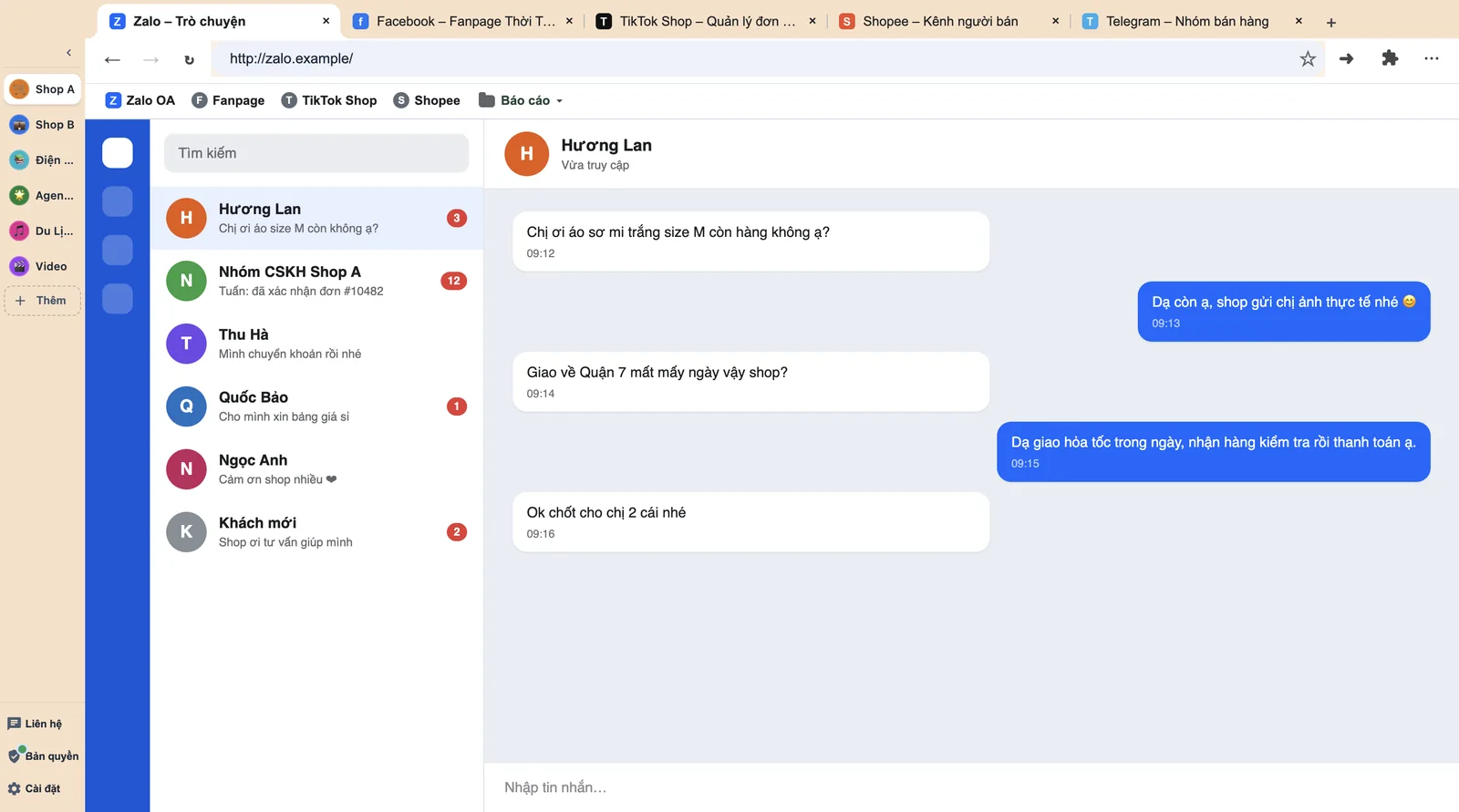Open the Khách mới conversation
Viewport: 1459px width, 812px height.
pos(316,532)
